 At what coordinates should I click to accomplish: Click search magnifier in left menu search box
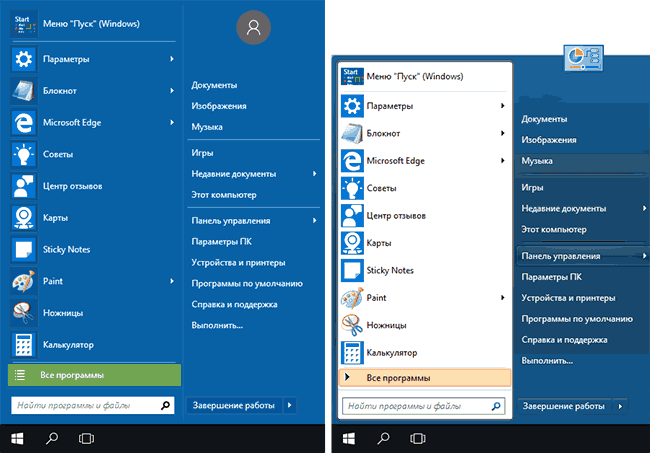coord(165,405)
